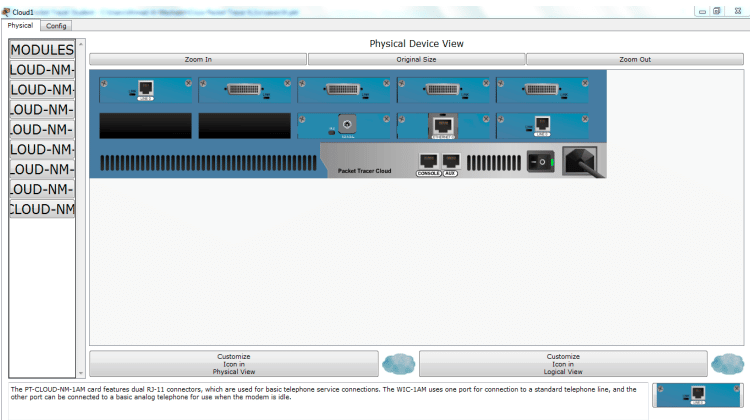
Task: Select the serial port above the coaxial module
Action: [343, 89]
